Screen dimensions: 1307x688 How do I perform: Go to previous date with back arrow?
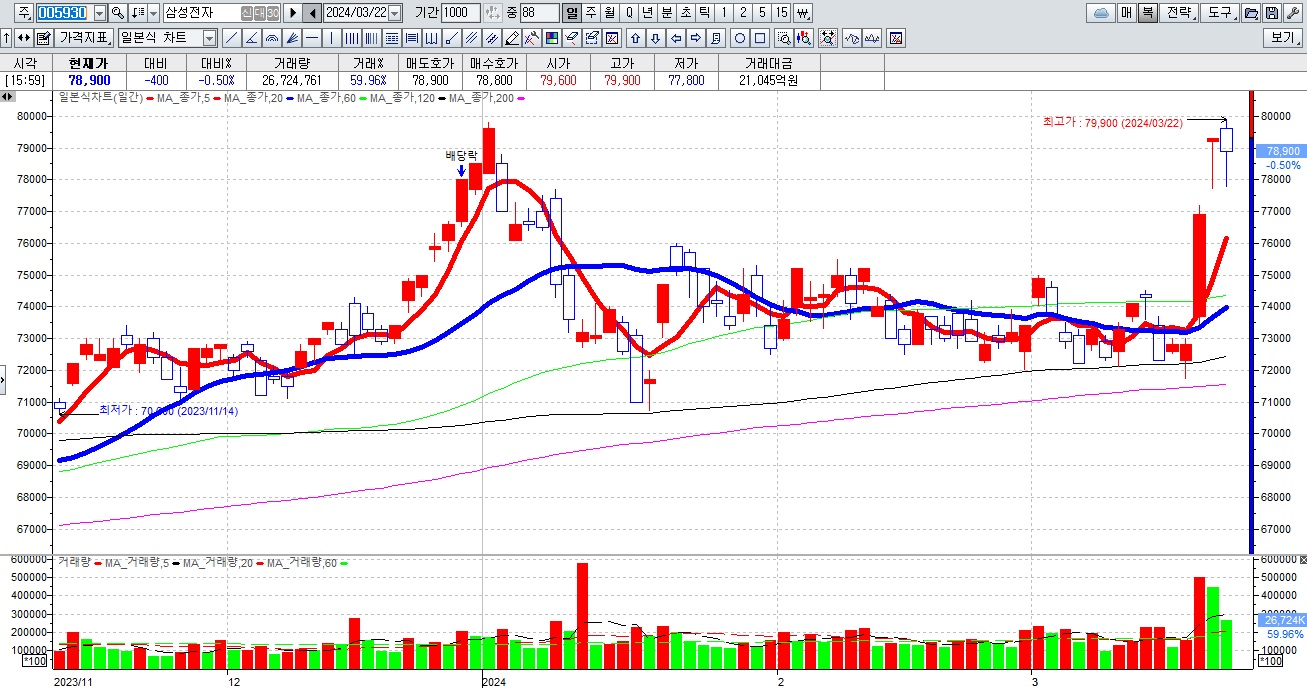coord(312,13)
